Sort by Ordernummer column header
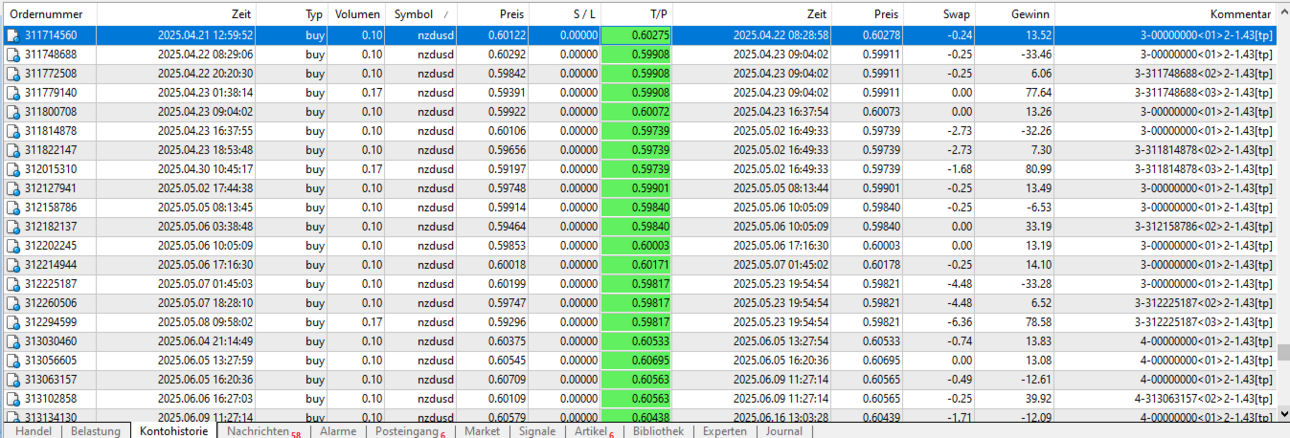The image size is (1290, 438). (x=48, y=15)
